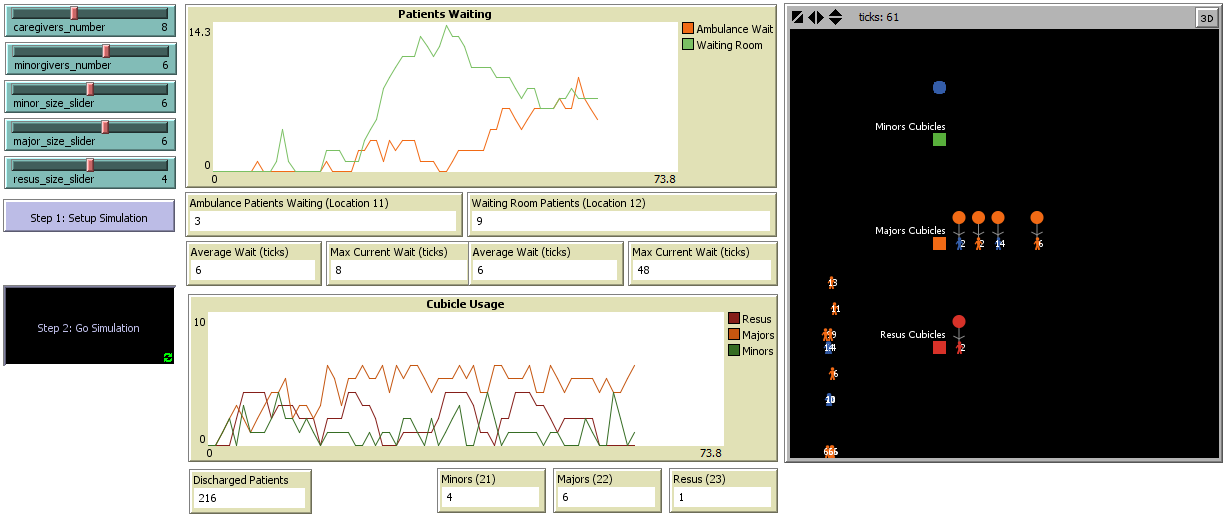Toggle Step 2: Go Simulation forever button
The width and height of the screenshot is (1228, 518).
89,328
